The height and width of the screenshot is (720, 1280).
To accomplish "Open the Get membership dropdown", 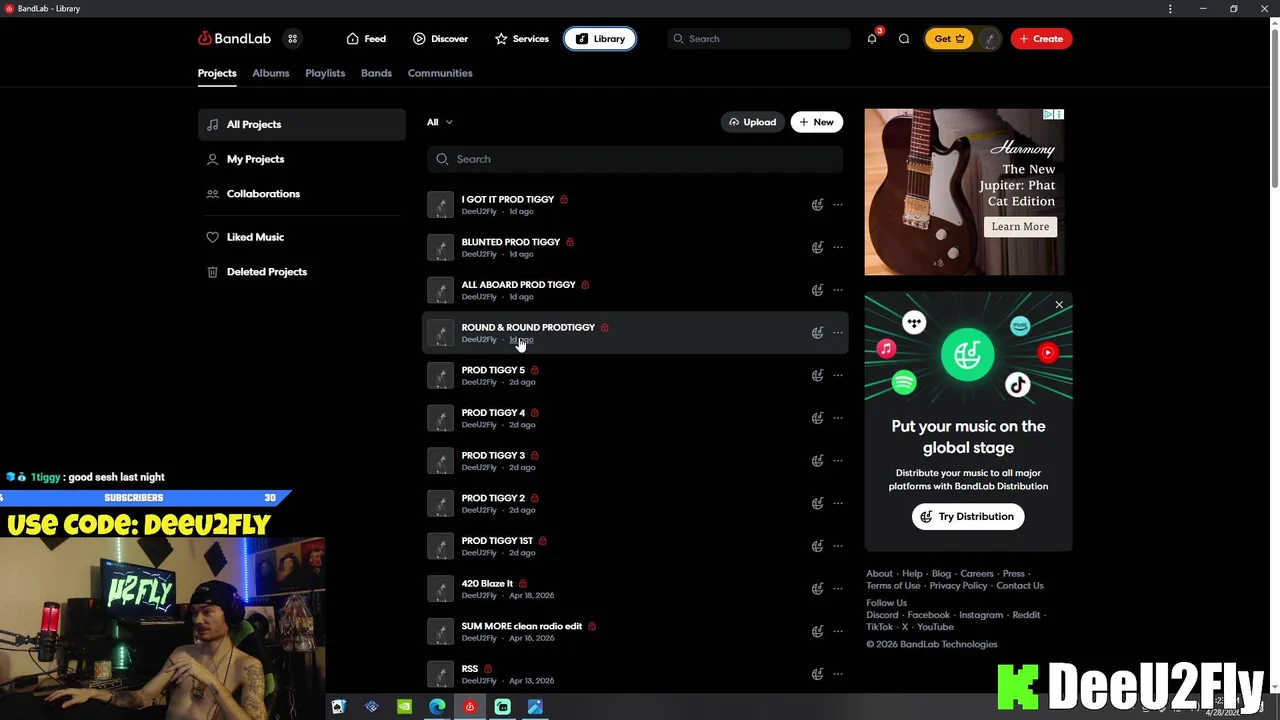I will (949, 39).
